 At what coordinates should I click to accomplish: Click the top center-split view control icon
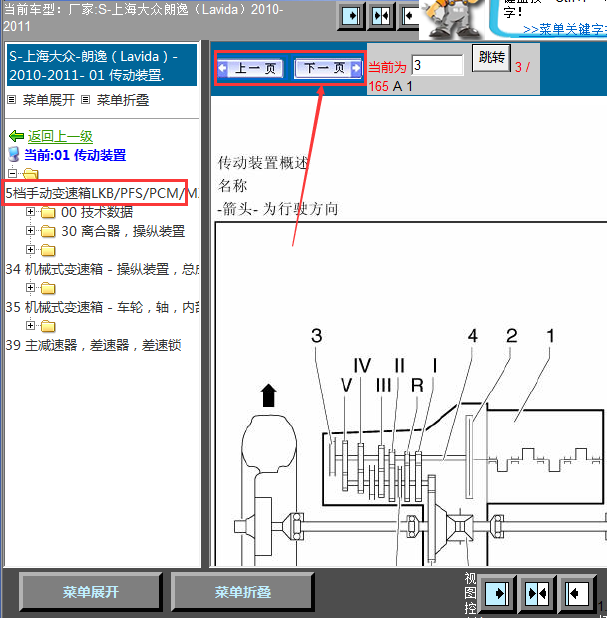(381, 16)
